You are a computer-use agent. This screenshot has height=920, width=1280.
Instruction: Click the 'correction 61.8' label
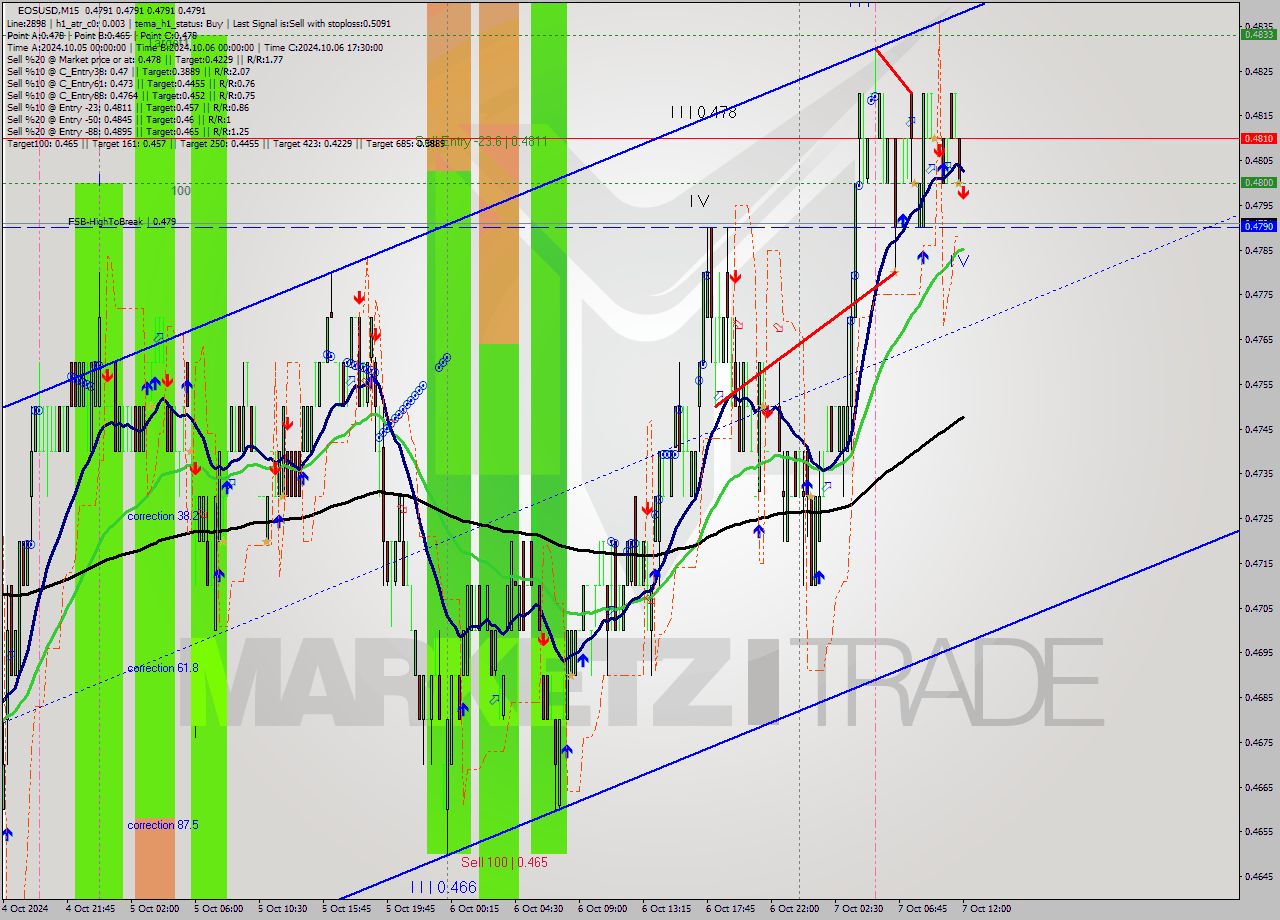(x=162, y=668)
